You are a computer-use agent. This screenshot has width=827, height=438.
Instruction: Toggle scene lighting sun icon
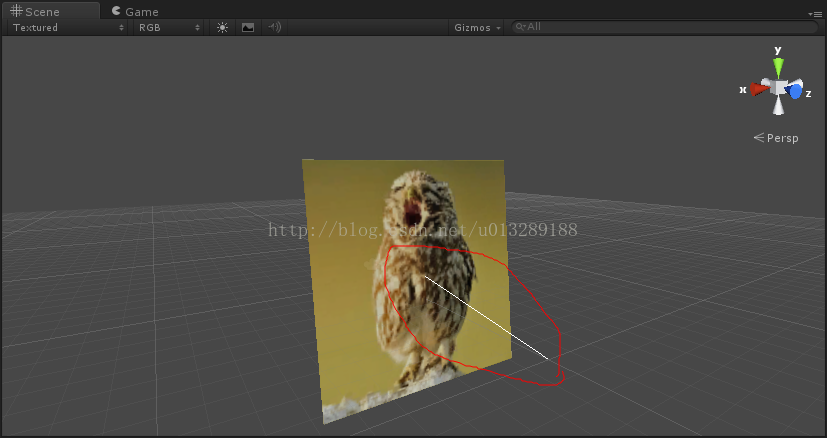[x=222, y=27]
